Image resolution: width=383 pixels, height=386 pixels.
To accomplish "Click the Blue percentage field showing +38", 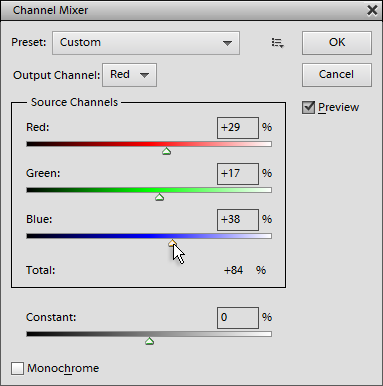I will coord(238,220).
